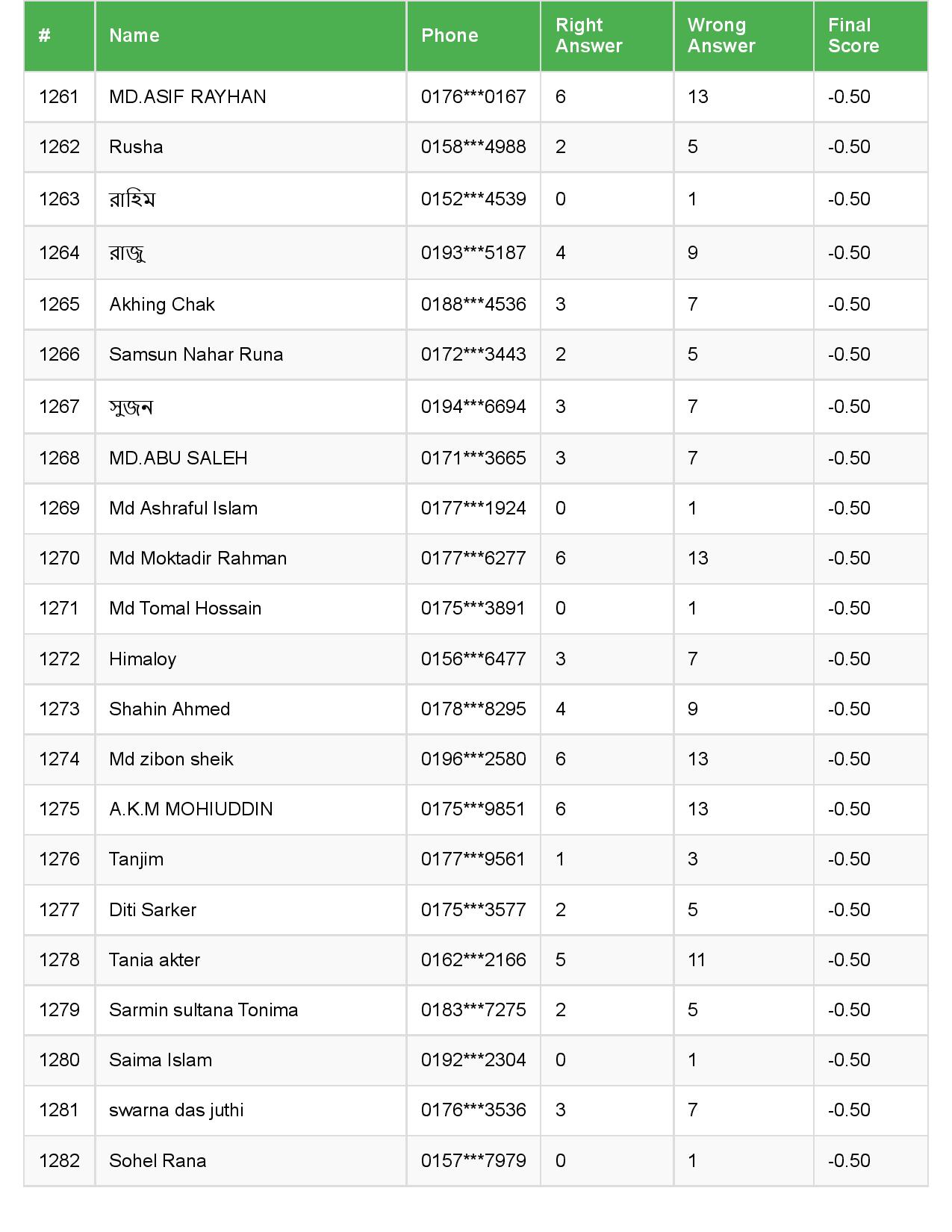Select the name Md Moktadir Rahman
The width and height of the screenshot is (952, 1232).
(x=198, y=559)
